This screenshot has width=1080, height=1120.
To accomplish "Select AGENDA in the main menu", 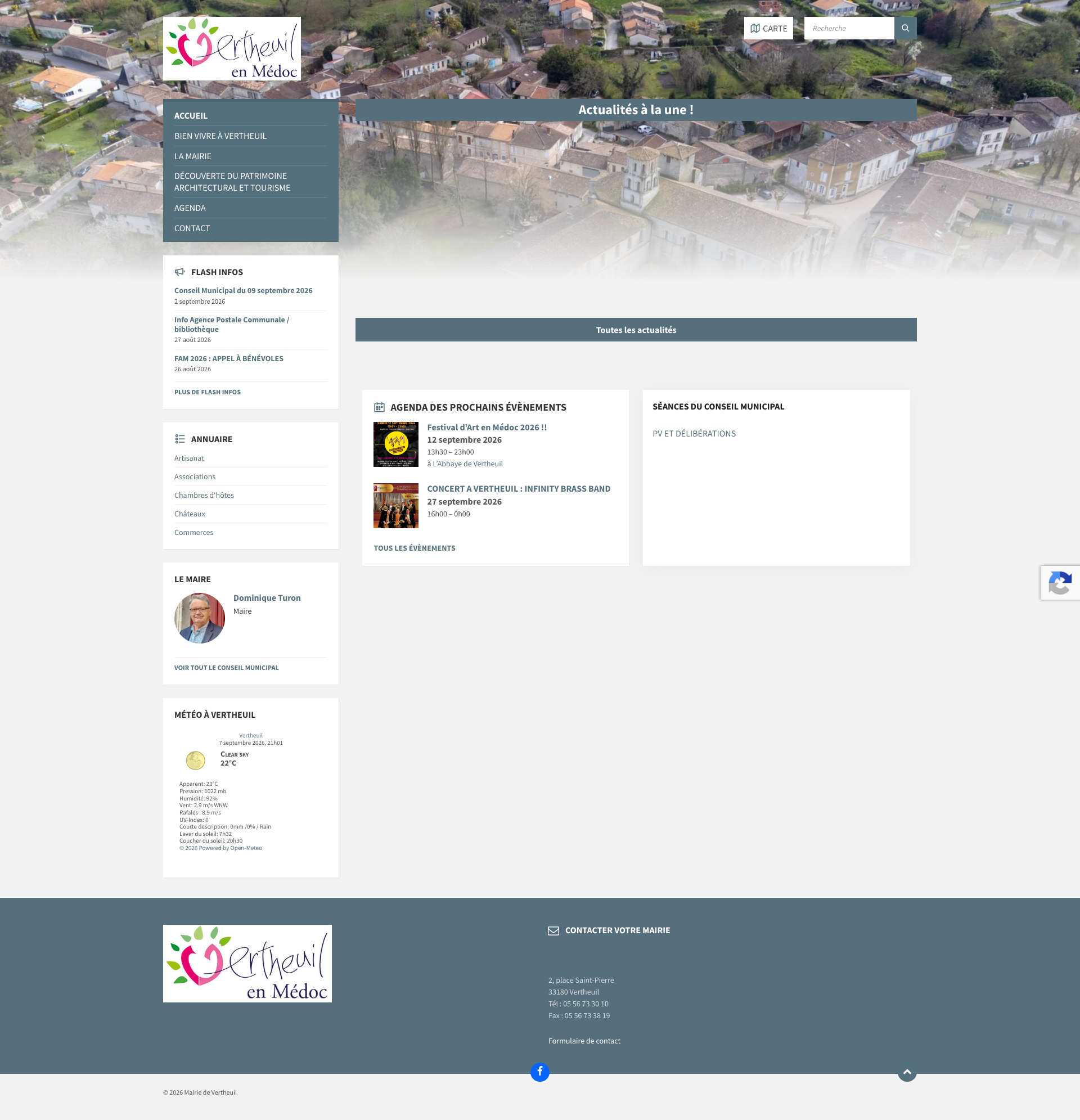I will click(x=190, y=208).
